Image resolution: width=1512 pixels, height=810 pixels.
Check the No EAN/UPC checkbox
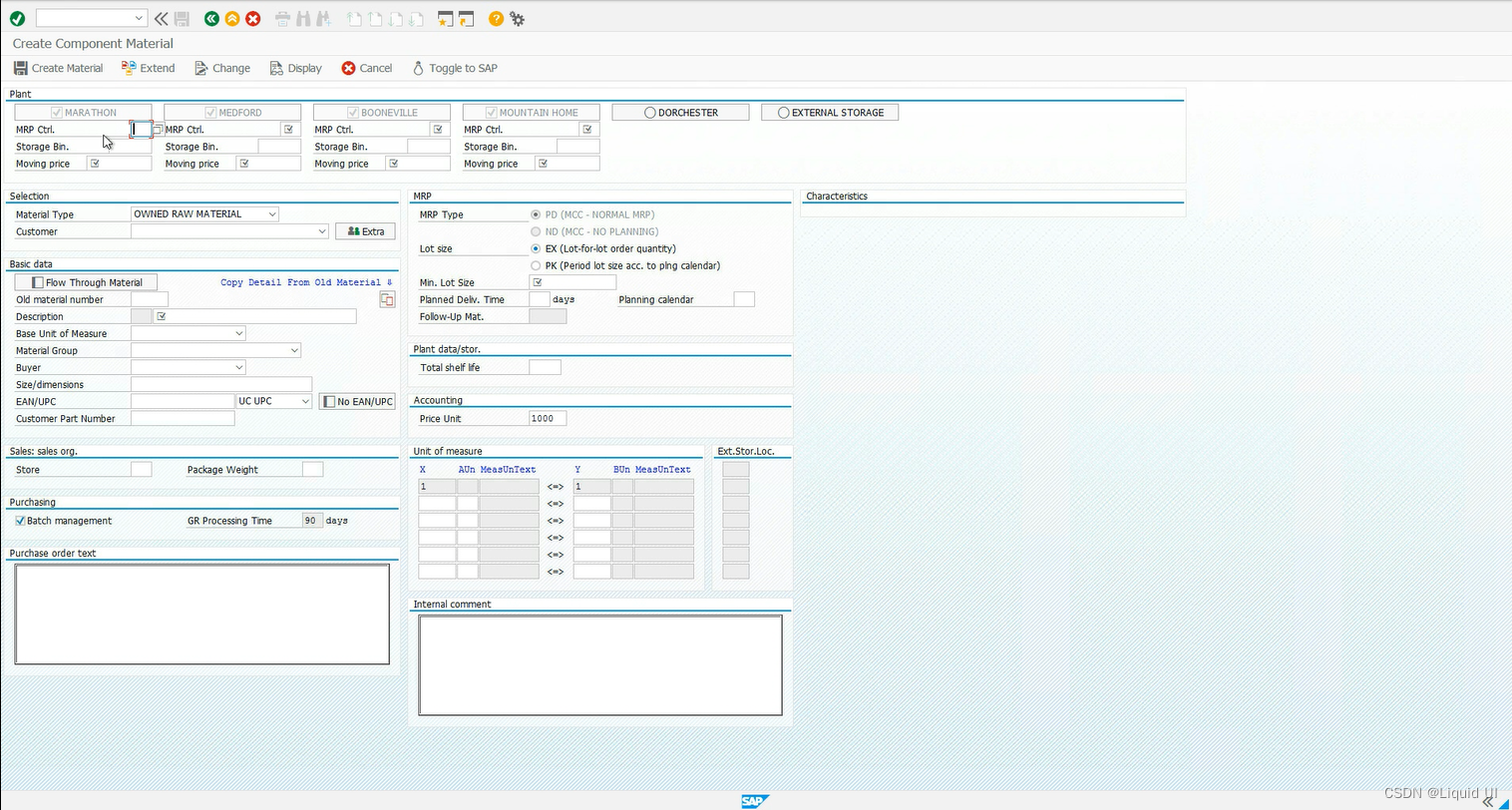tap(329, 401)
